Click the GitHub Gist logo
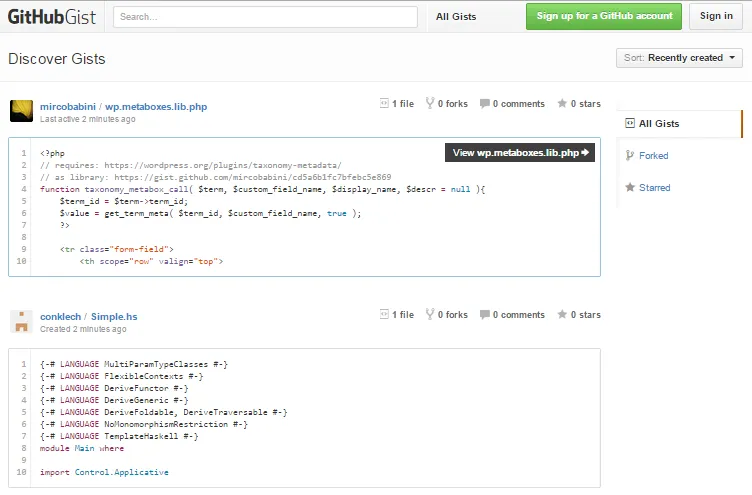The image size is (752, 495). (x=54, y=16)
